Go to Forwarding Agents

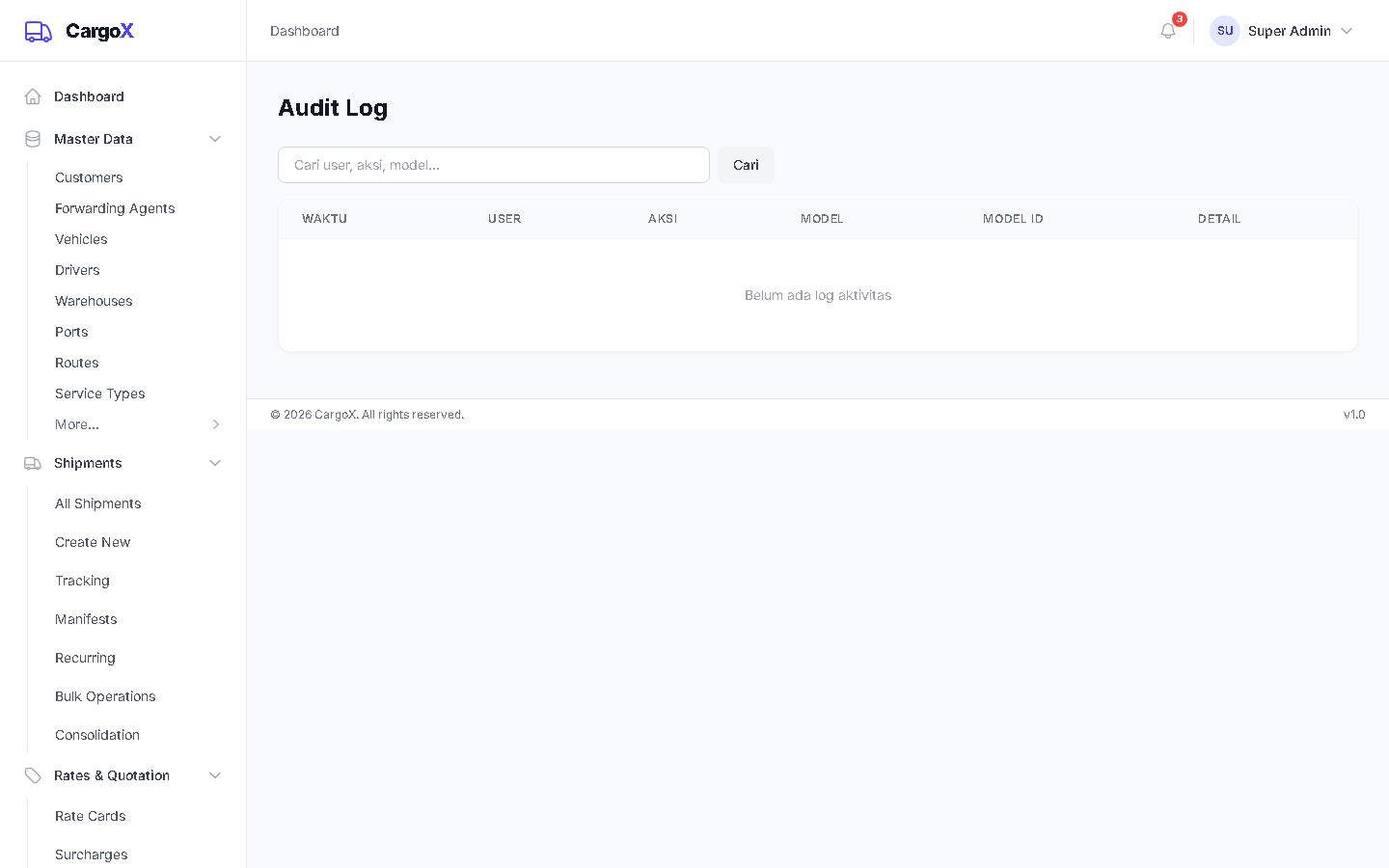[115, 208]
